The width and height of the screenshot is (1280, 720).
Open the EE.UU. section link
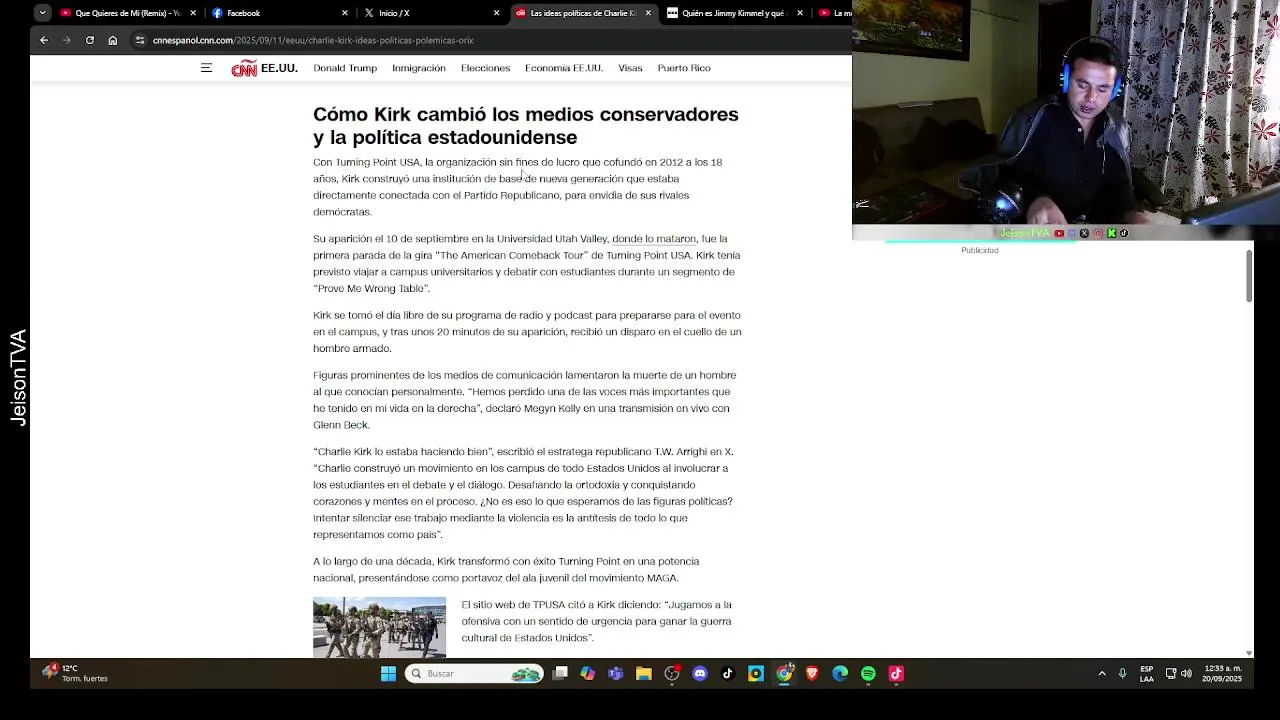(279, 68)
